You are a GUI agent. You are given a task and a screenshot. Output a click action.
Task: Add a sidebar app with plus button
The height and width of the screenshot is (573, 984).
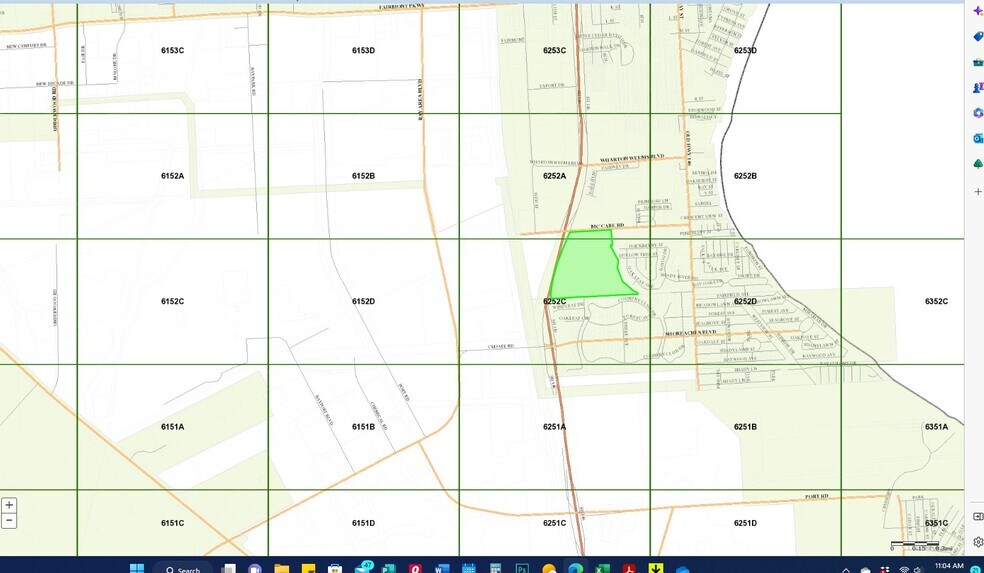point(977,191)
